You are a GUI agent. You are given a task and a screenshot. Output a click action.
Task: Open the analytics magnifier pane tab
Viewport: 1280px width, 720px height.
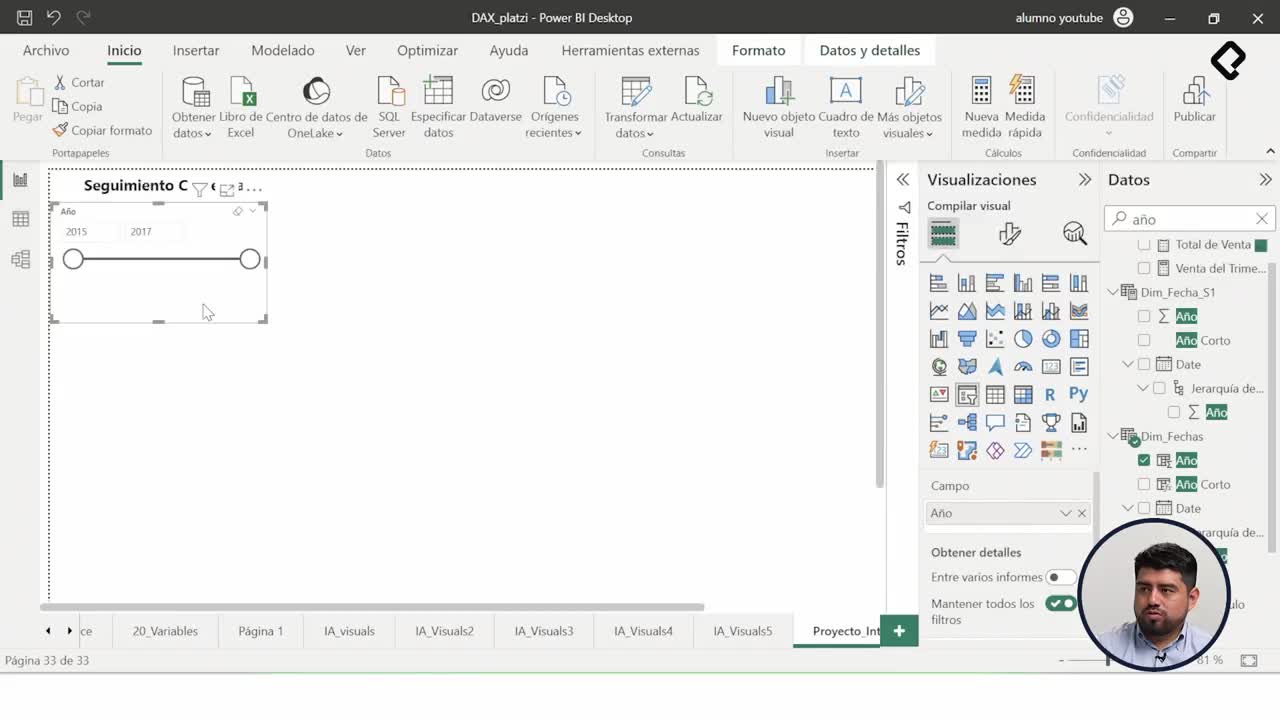click(1075, 234)
